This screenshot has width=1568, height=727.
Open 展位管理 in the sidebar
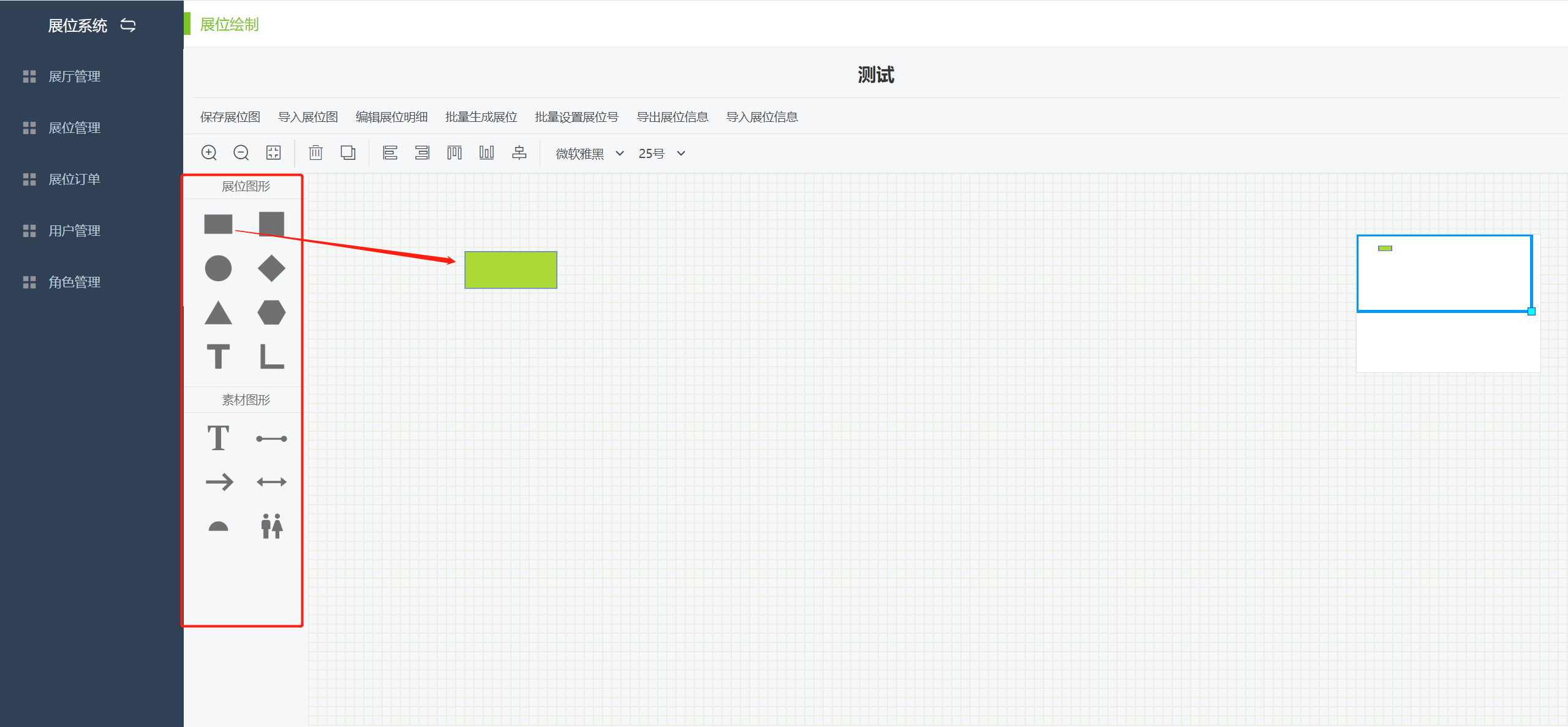(x=74, y=128)
